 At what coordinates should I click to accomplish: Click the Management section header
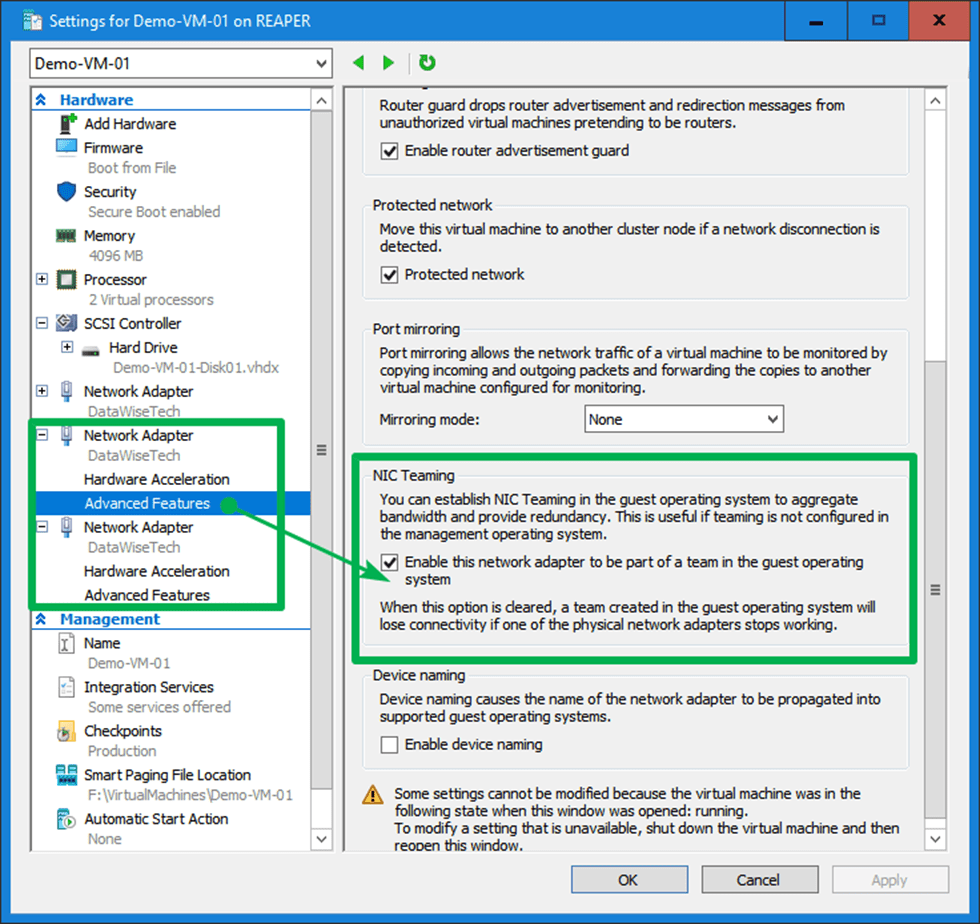(110, 619)
